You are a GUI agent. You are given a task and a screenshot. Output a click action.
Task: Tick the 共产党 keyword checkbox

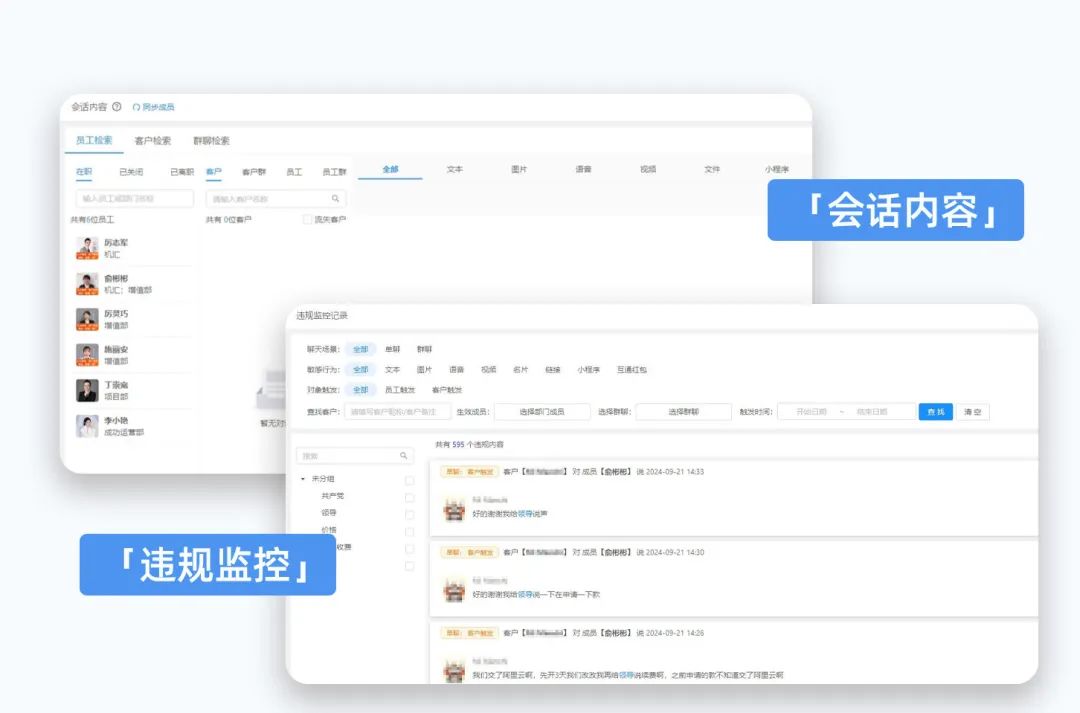(x=409, y=497)
